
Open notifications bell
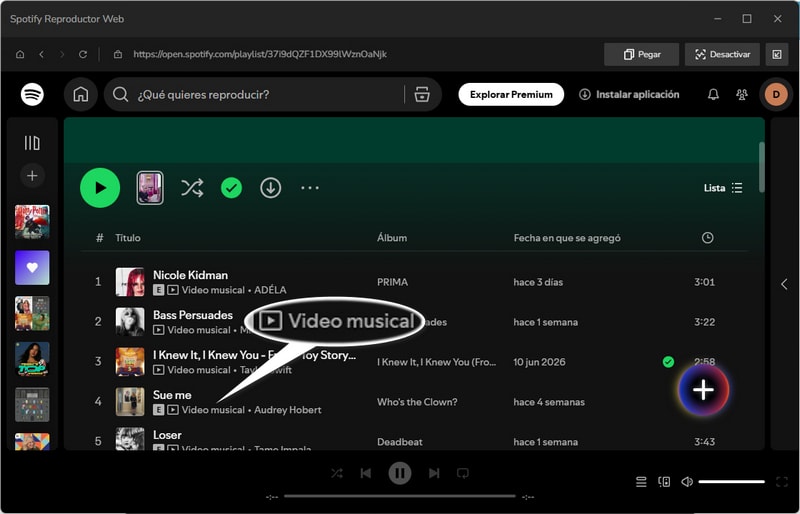[713, 94]
